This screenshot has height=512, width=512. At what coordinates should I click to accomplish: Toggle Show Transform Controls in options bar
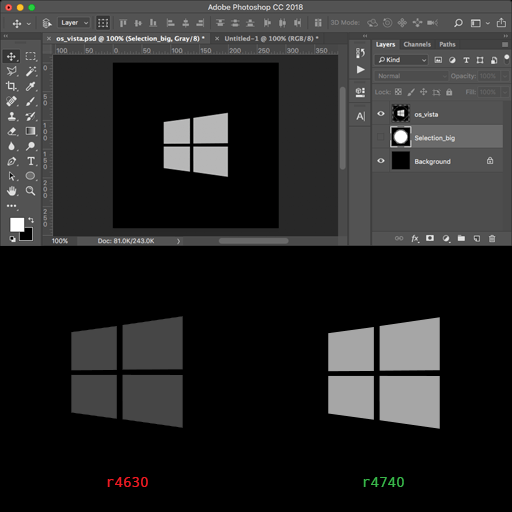click(x=103, y=23)
